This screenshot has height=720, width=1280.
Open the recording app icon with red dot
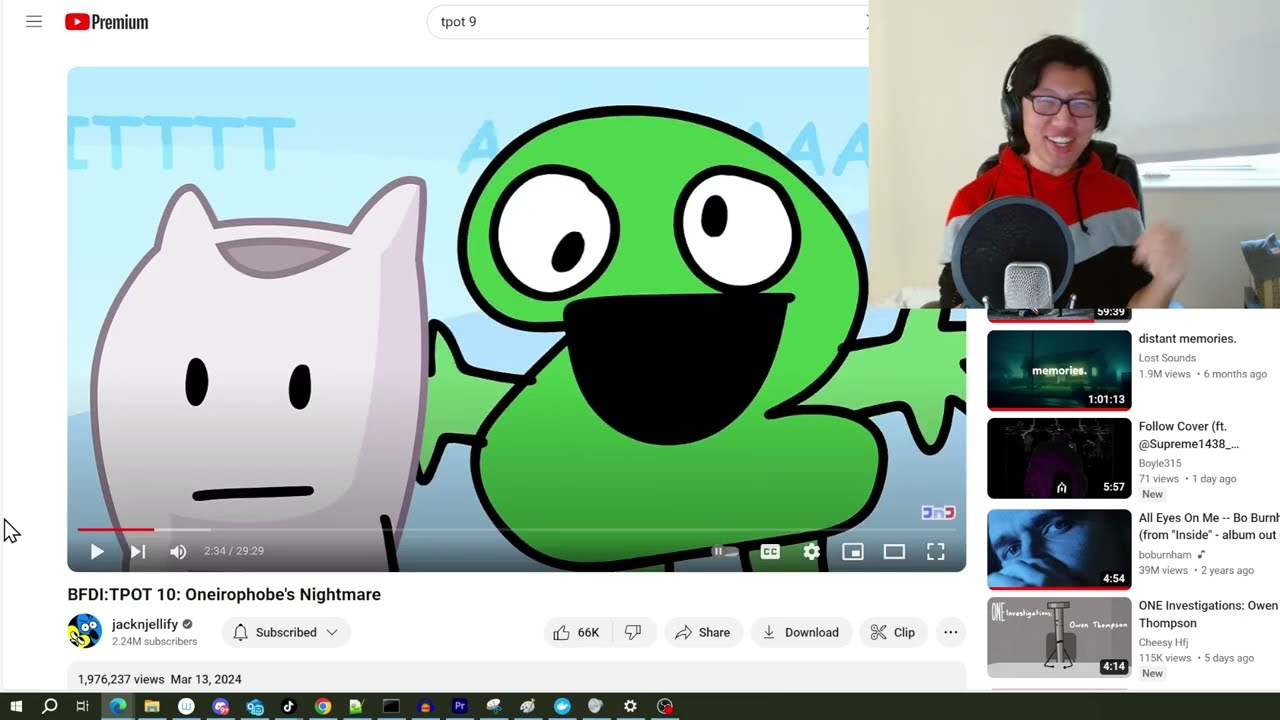[x=665, y=706]
